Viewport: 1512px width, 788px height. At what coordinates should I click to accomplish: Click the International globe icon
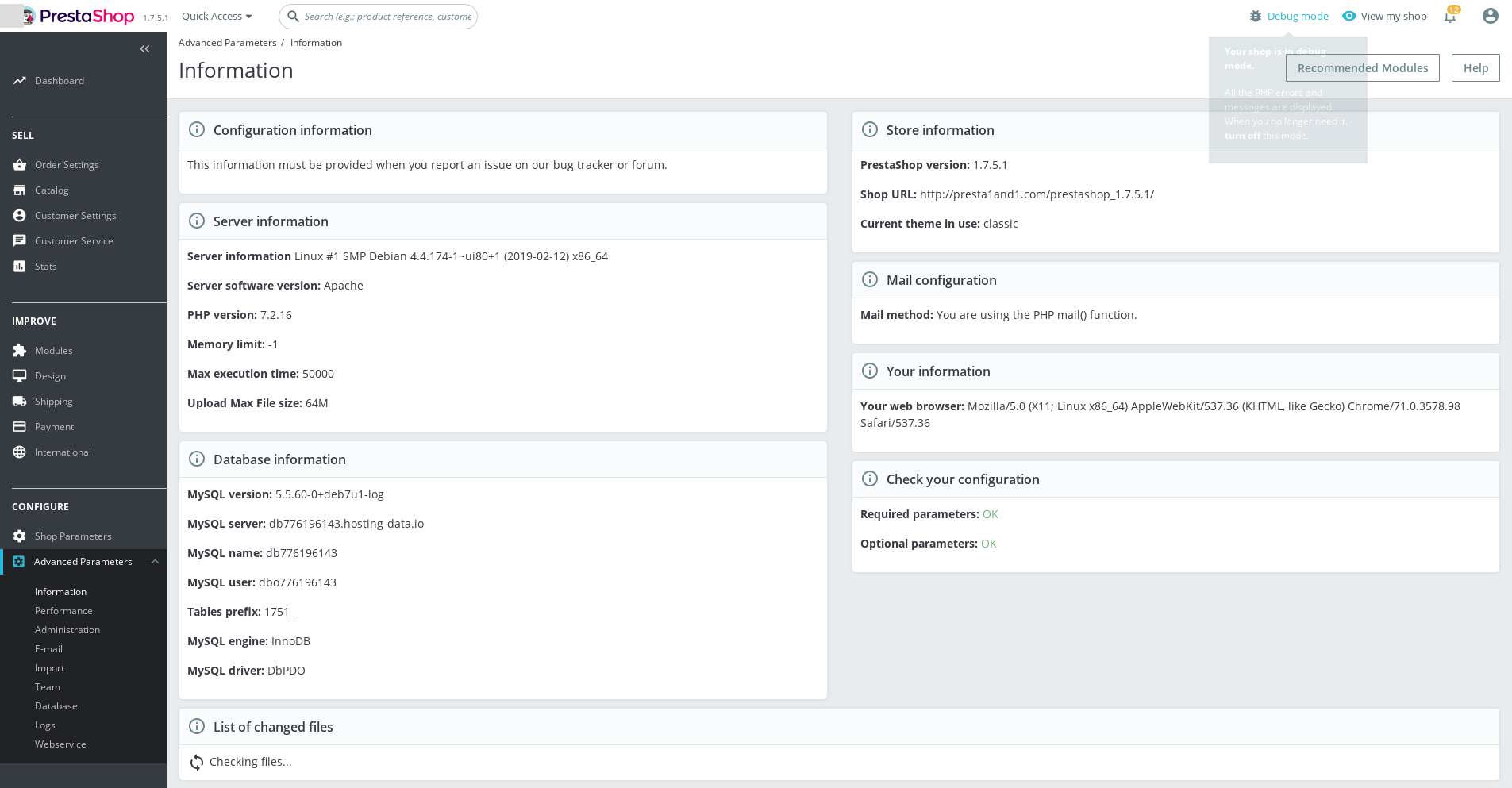[19, 452]
